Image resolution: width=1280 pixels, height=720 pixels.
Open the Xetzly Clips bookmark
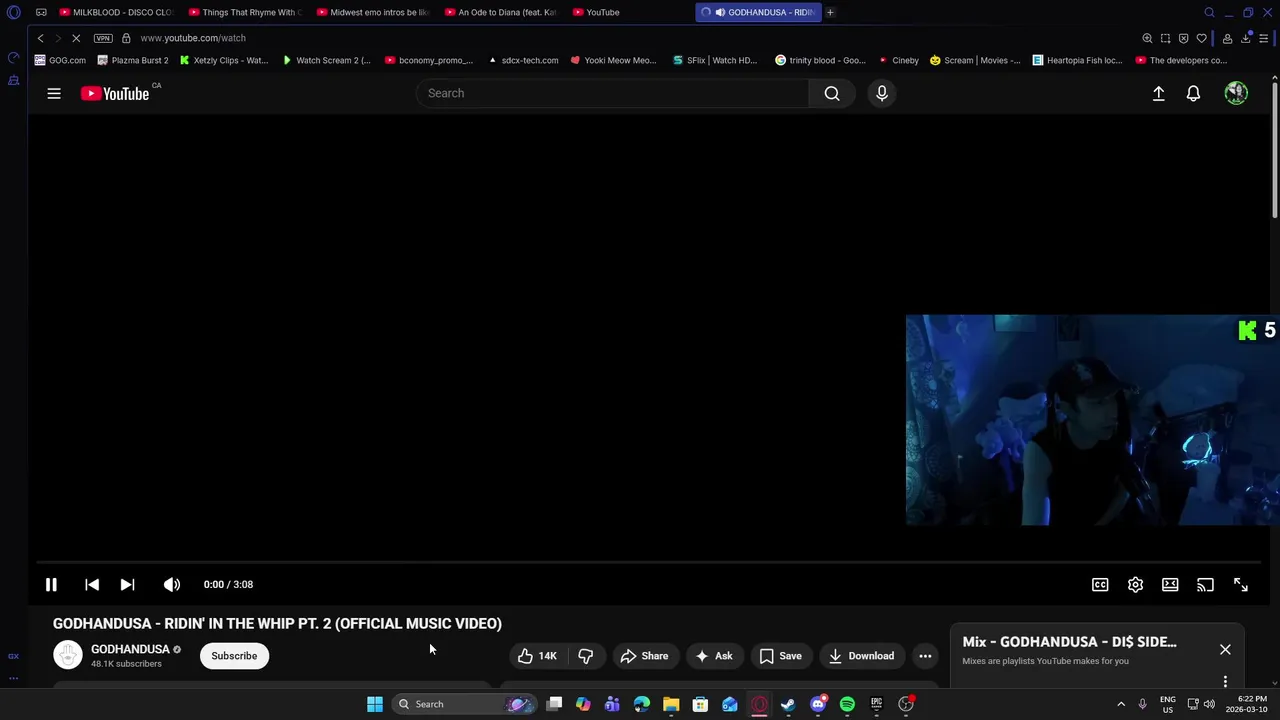224,60
